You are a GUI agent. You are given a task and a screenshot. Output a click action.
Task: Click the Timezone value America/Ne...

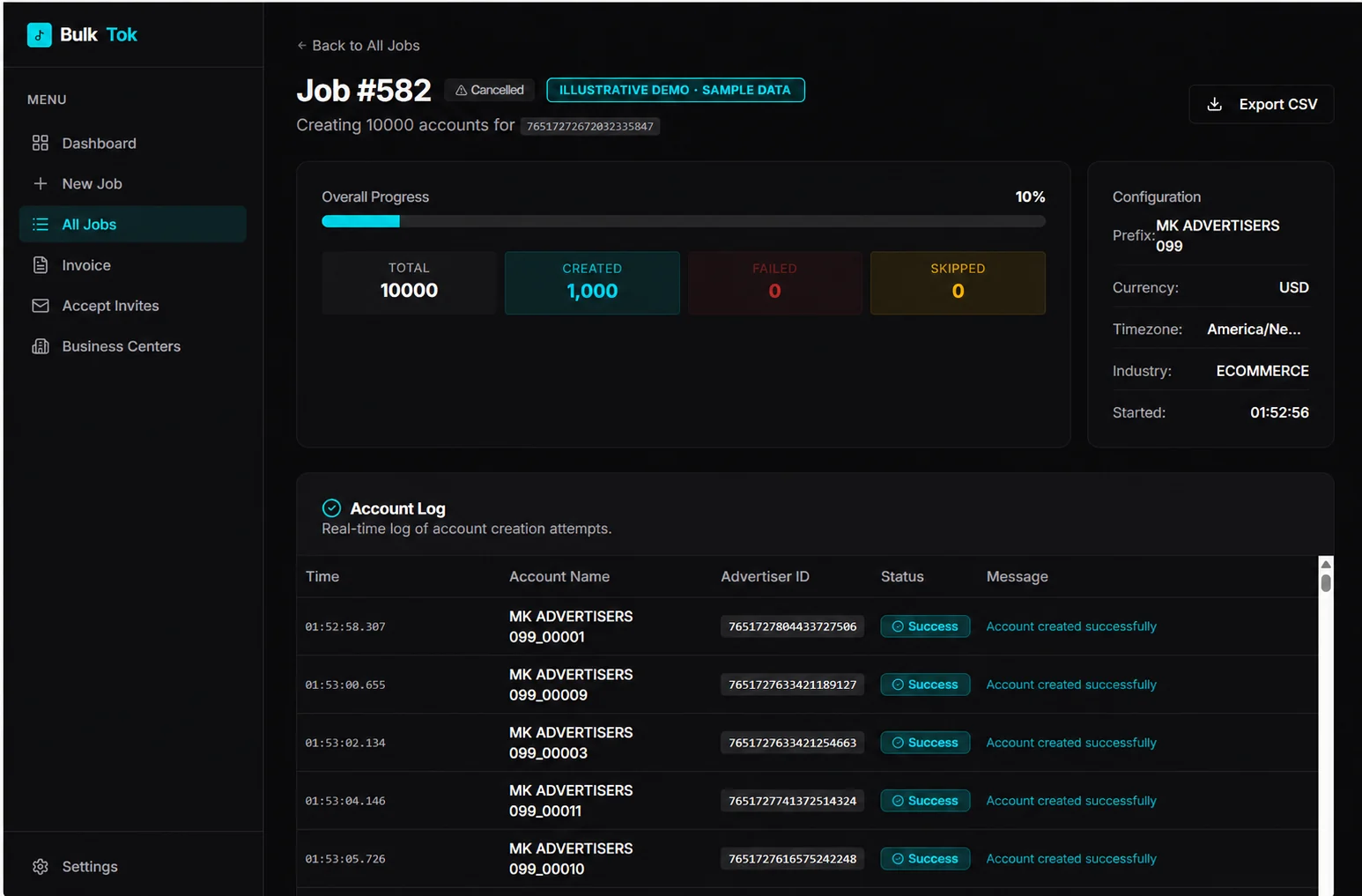pyautogui.click(x=1254, y=329)
